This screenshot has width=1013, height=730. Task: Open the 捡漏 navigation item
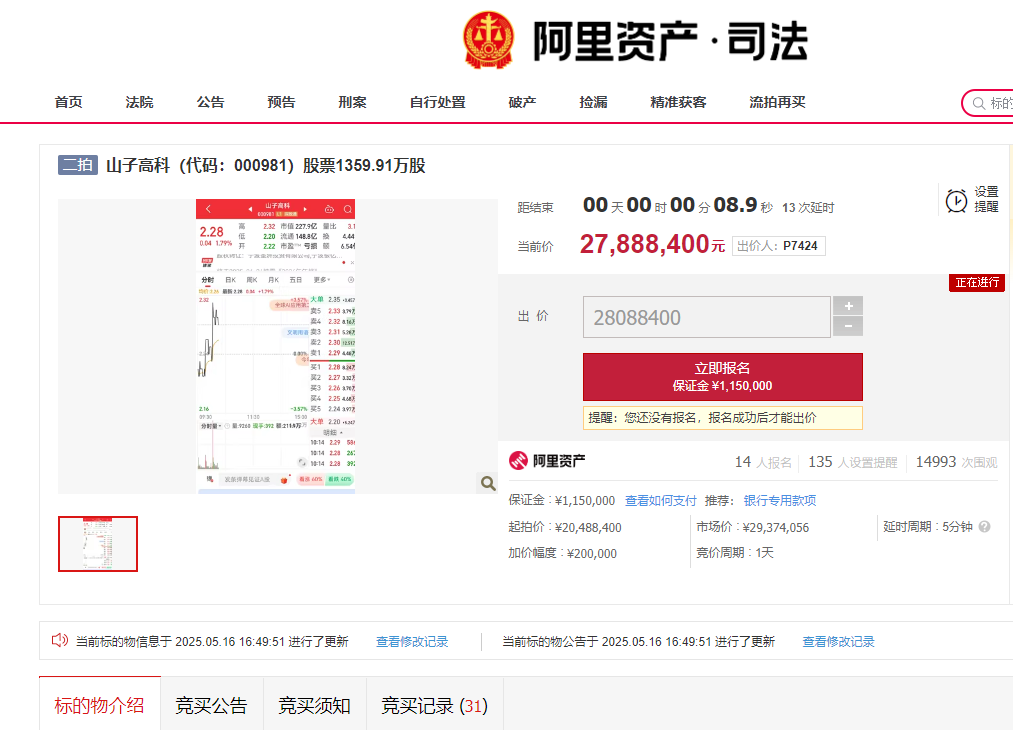point(594,102)
